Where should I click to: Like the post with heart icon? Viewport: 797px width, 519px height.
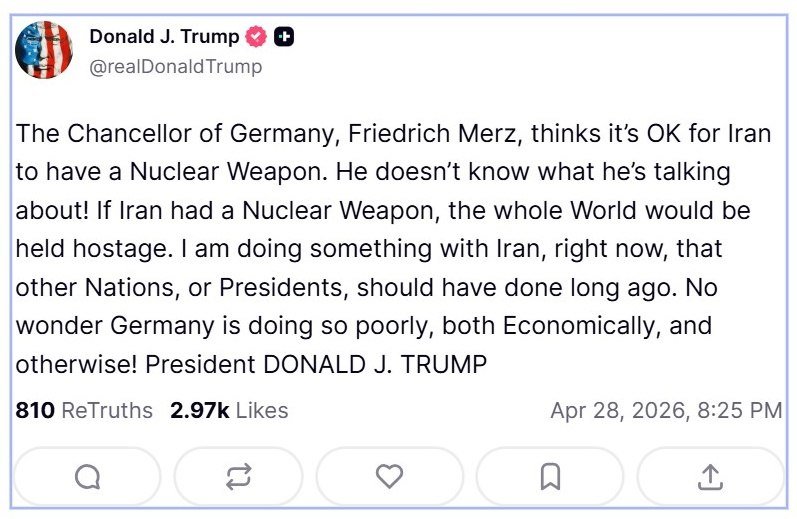pos(391,477)
